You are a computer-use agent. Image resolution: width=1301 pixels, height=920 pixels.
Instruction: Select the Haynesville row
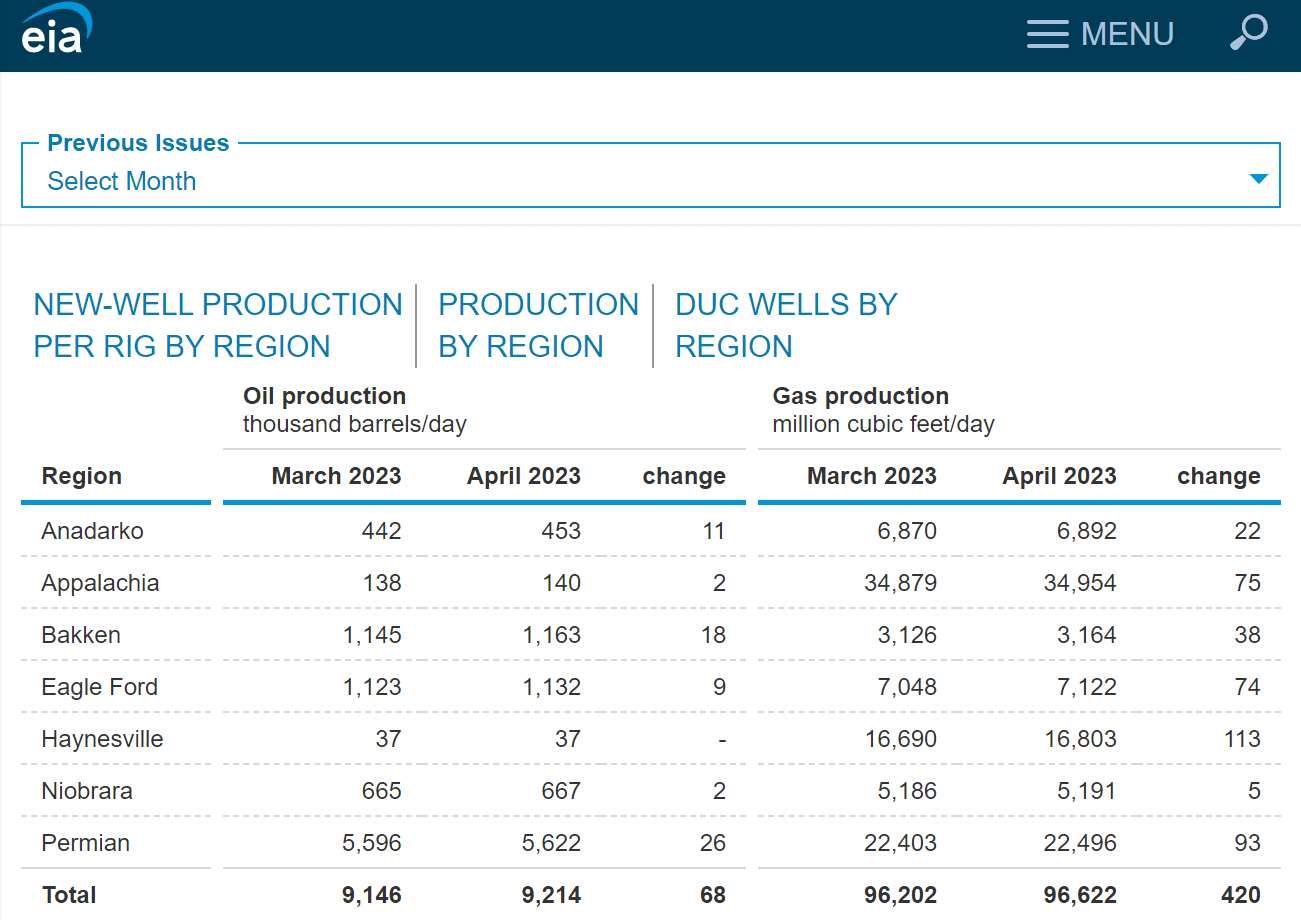pos(103,738)
